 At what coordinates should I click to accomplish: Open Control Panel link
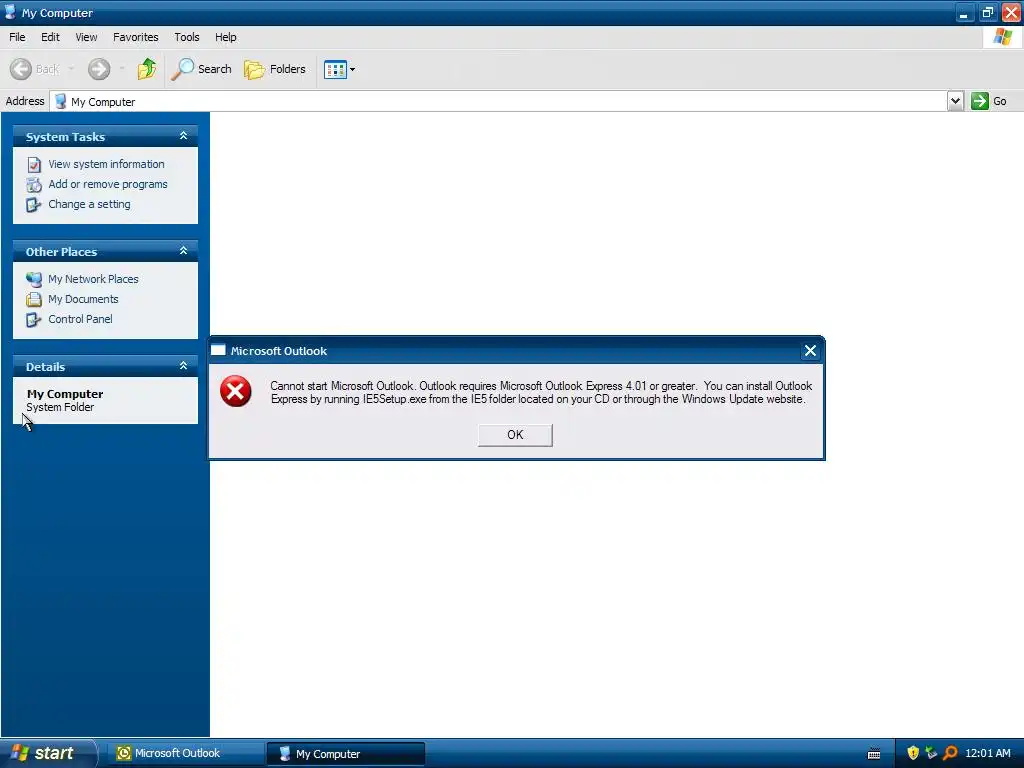80,319
